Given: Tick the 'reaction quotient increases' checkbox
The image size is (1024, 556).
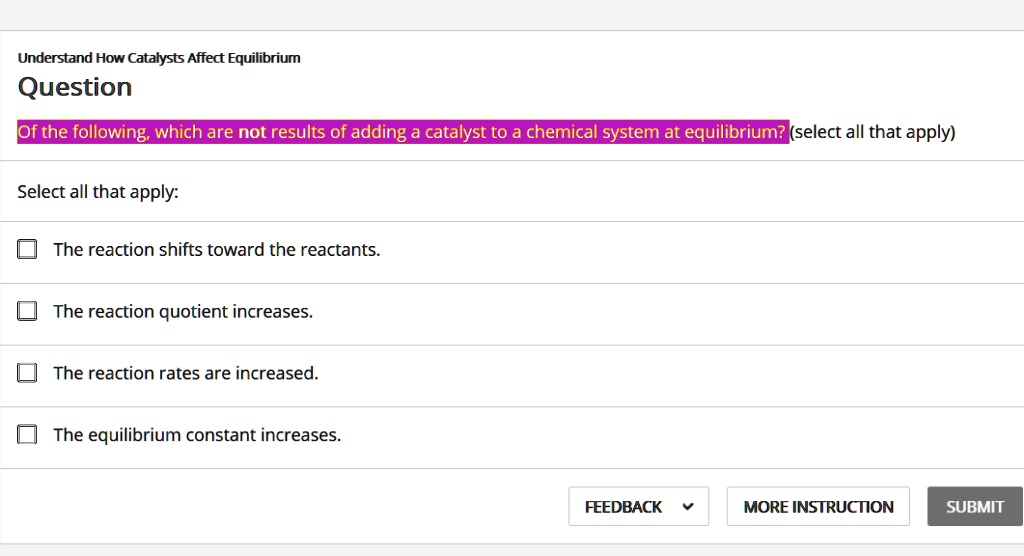Looking at the screenshot, I should [27, 311].
